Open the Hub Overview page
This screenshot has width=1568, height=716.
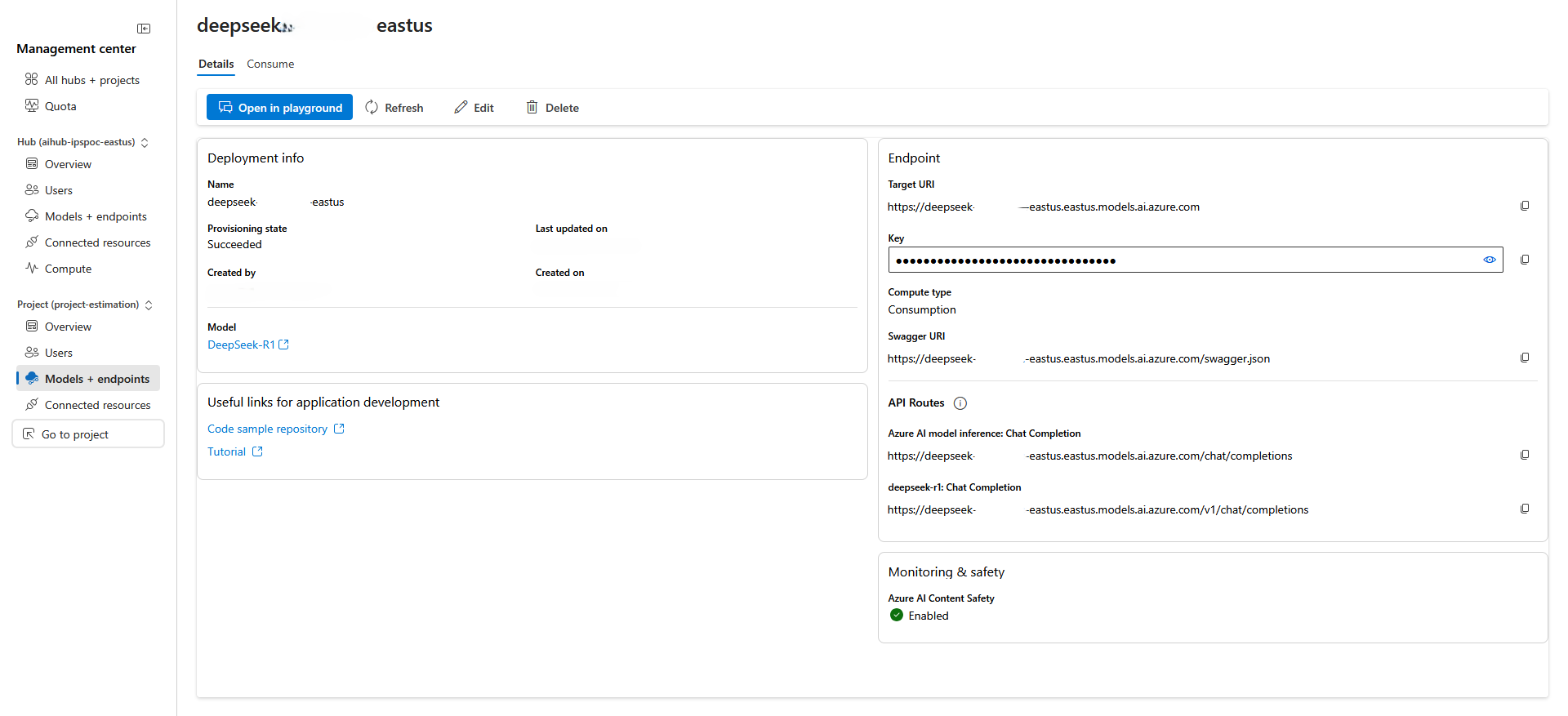(x=58, y=164)
